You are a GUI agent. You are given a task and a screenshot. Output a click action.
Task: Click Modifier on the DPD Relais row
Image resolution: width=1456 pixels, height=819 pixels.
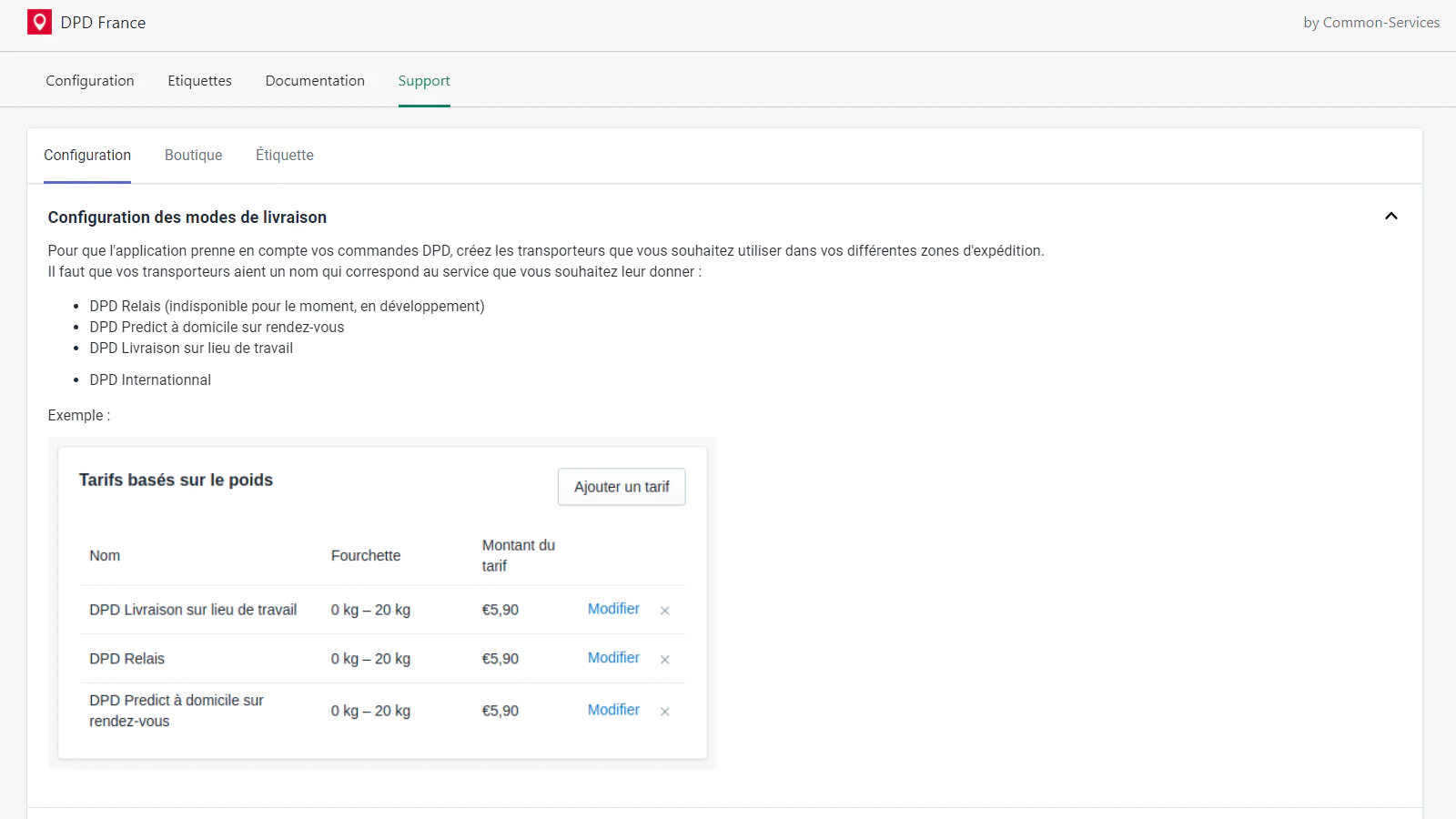click(613, 658)
